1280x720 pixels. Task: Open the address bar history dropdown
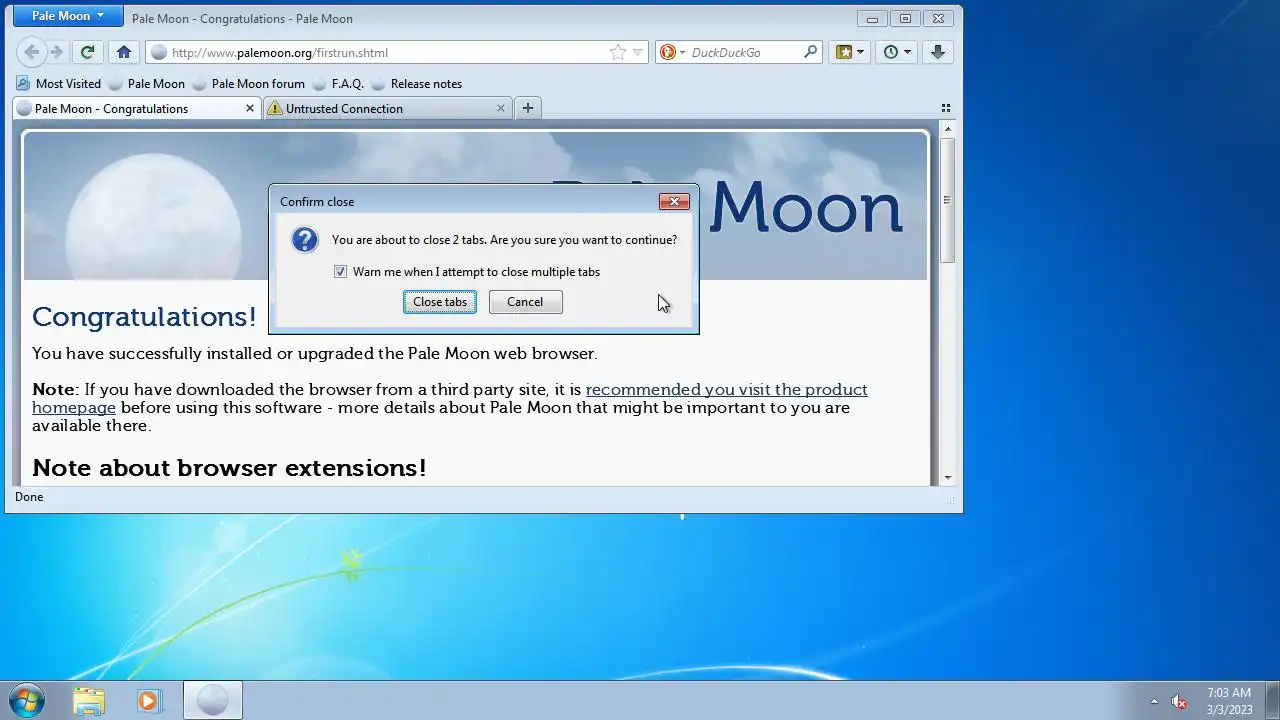tap(638, 52)
